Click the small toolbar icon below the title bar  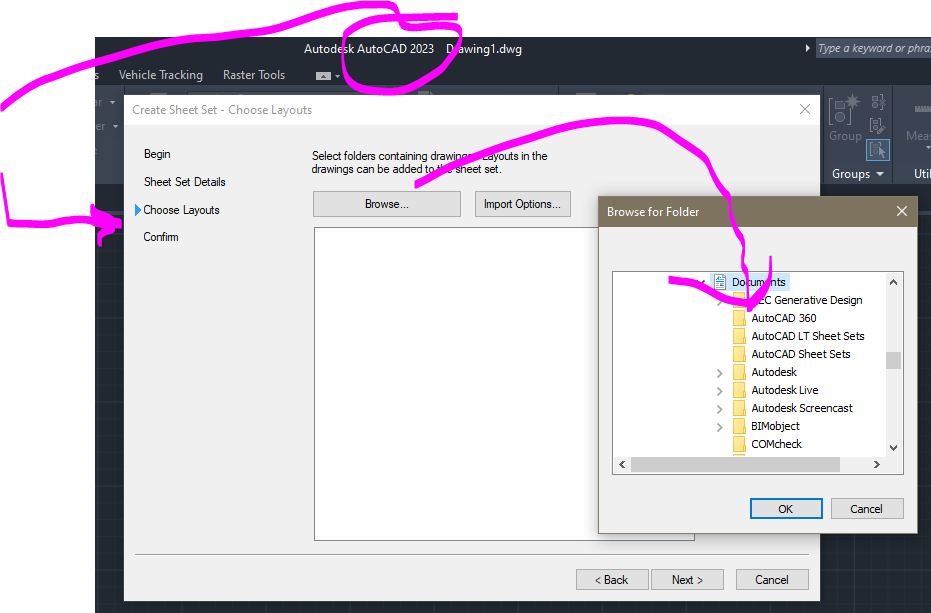click(322, 74)
